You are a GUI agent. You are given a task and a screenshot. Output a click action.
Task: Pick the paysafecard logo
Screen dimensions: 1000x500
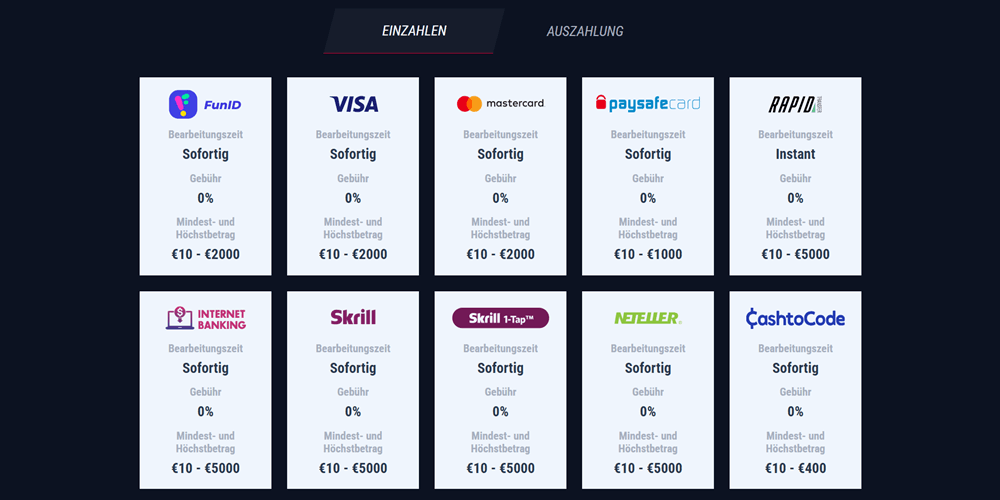tap(648, 103)
